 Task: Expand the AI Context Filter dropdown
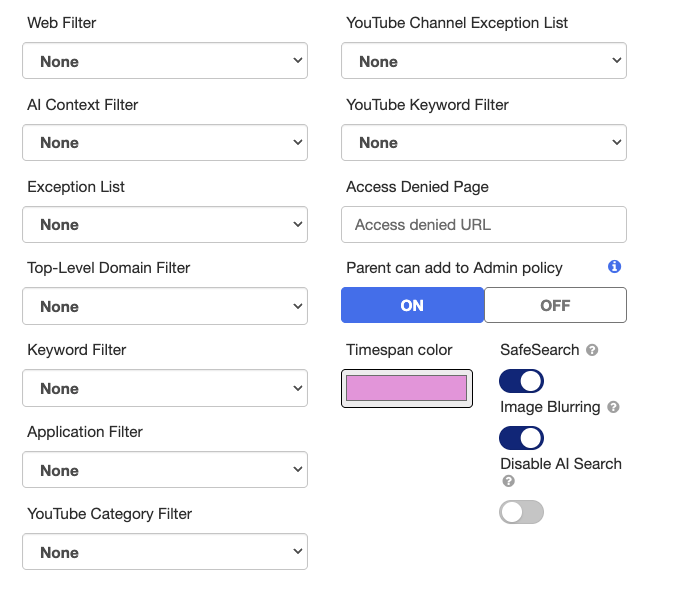(x=165, y=142)
